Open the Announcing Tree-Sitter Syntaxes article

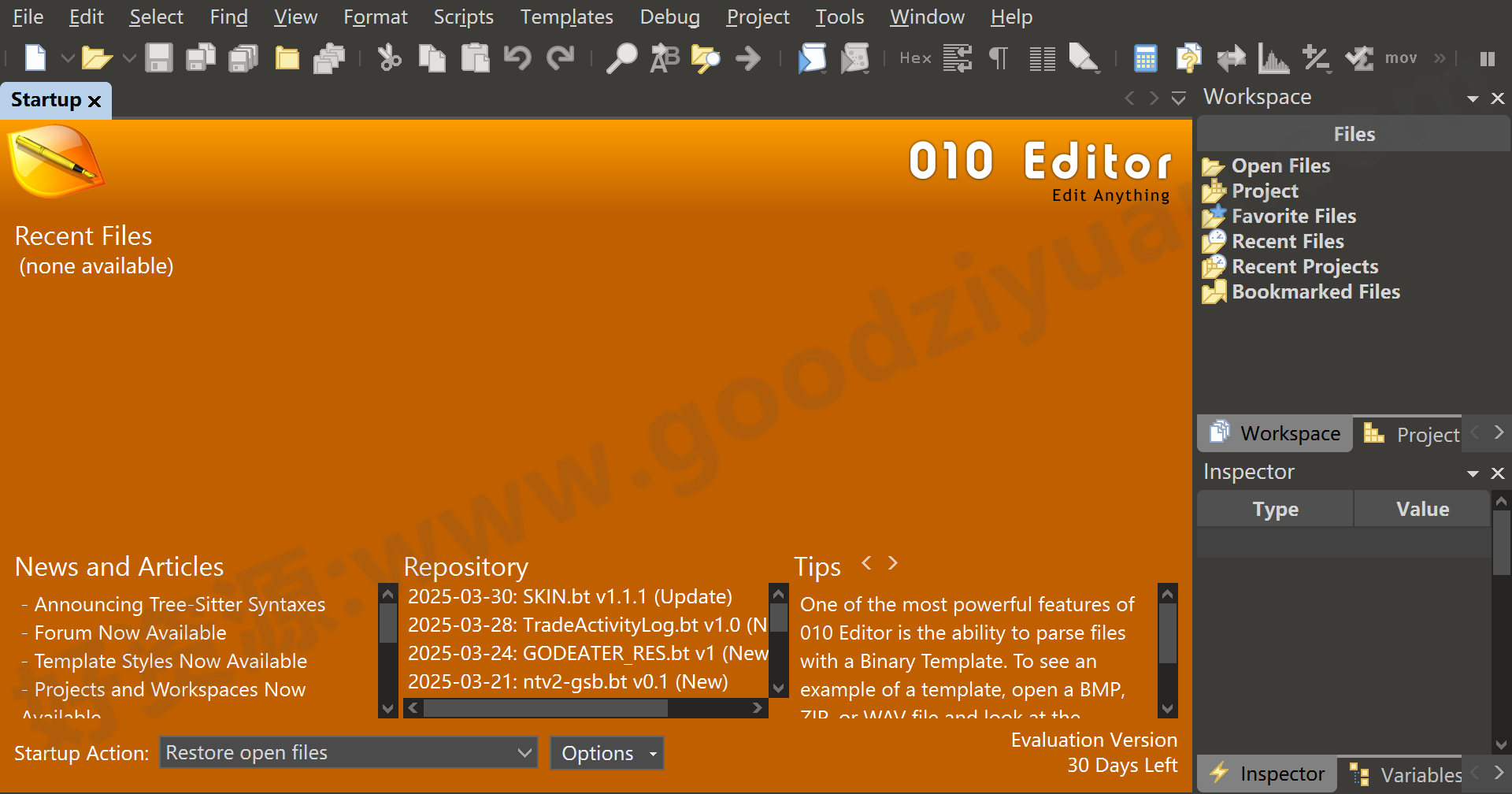(x=180, y=604)
